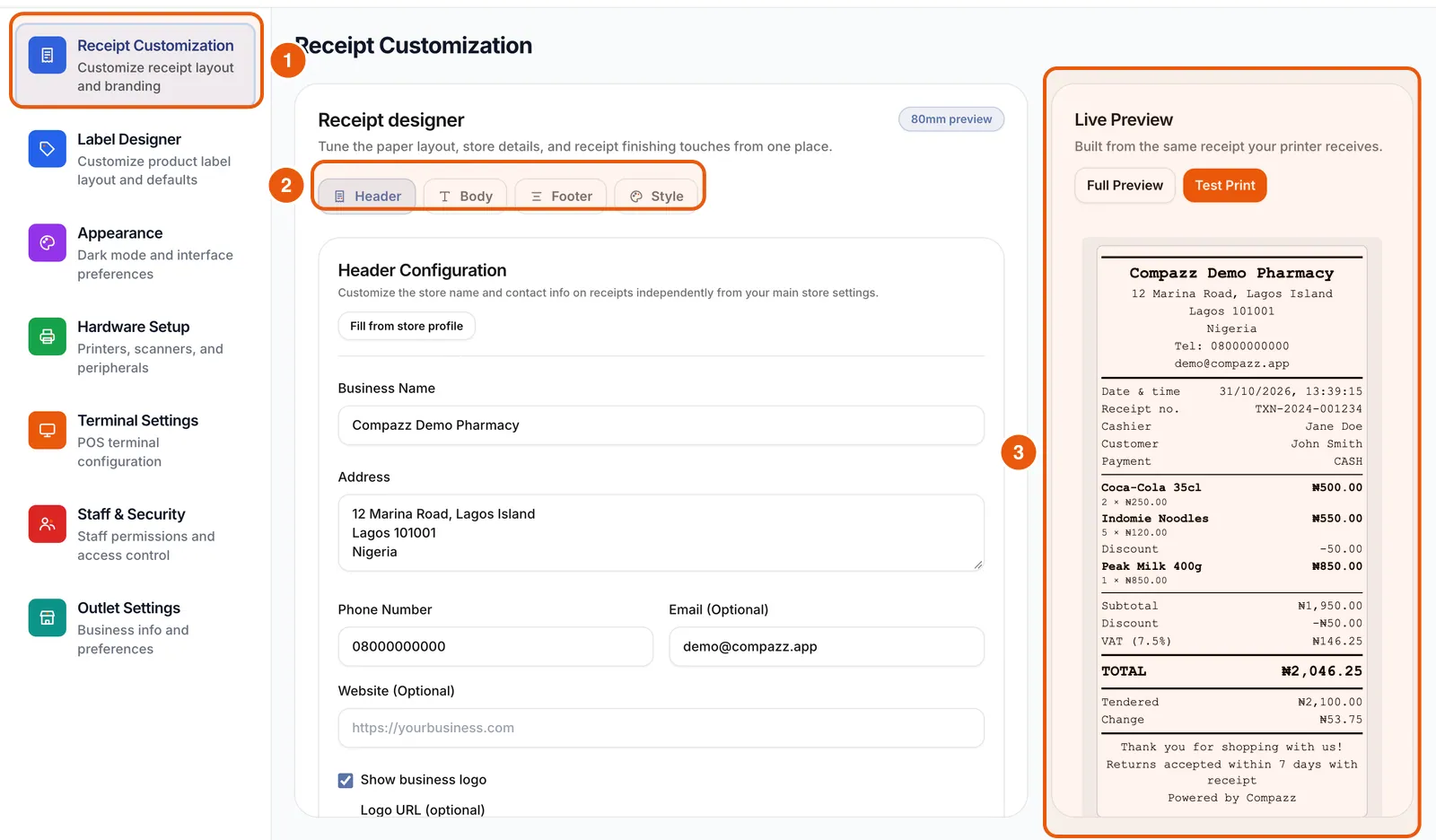The image size is (1436, 840).
Task: Click Fill from store profile button
Action: tap(407, 326)
